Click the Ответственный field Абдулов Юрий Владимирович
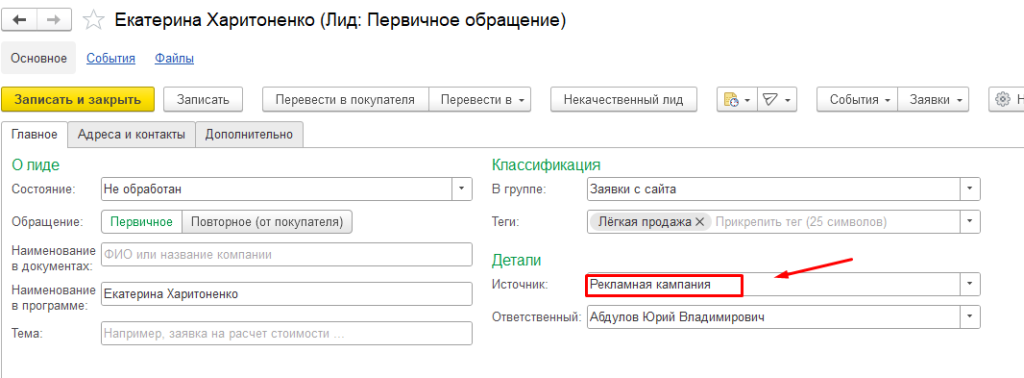Viewport: 1024px width, 378px height. 774,317
